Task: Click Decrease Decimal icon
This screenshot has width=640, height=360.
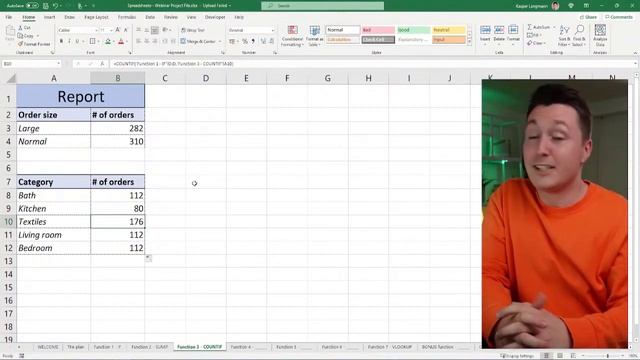Action: (x=272, y=41)
